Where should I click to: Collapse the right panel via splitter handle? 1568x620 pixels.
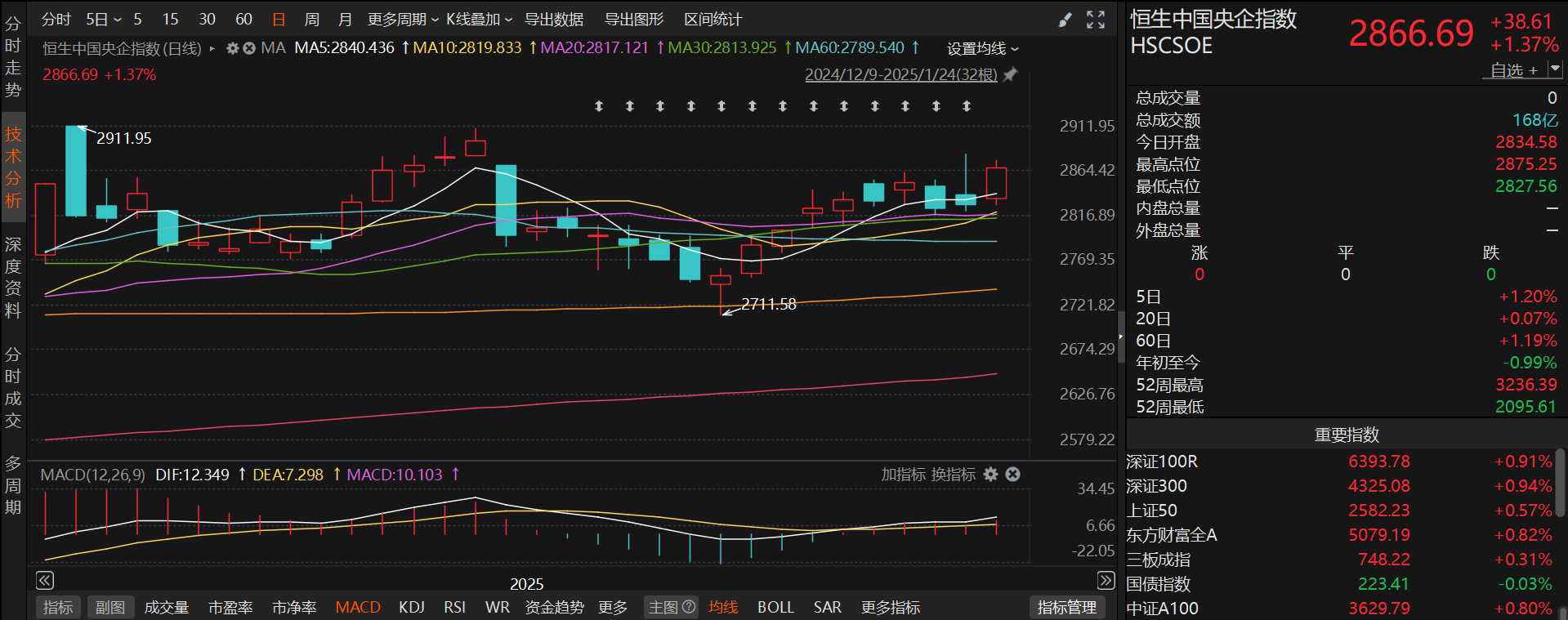coord(1121,337)
